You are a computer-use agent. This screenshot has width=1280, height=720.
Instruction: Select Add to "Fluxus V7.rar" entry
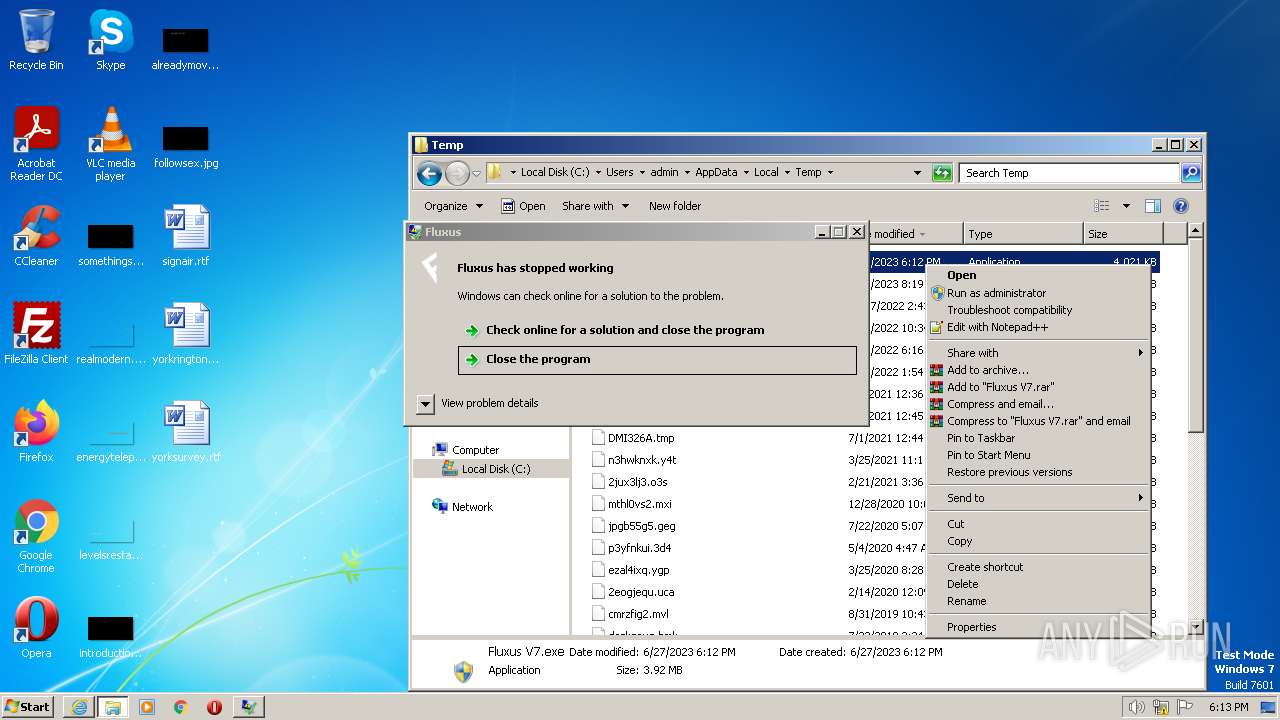(x=1037, y=387)
